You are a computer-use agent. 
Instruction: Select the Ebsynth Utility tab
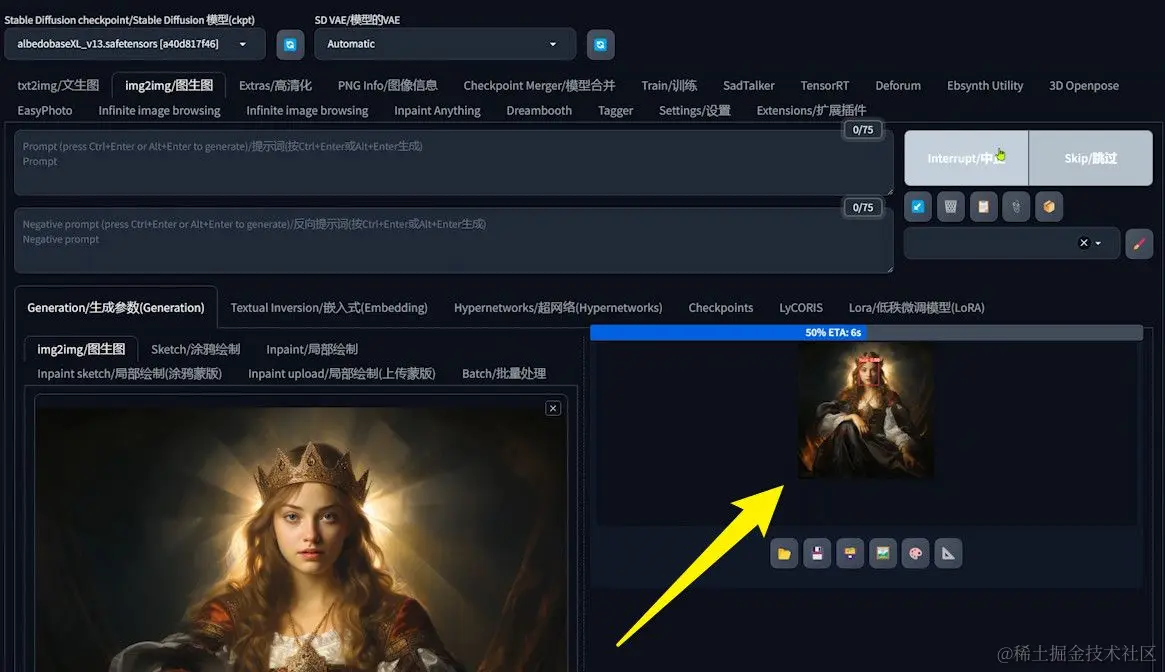(984, 85)
